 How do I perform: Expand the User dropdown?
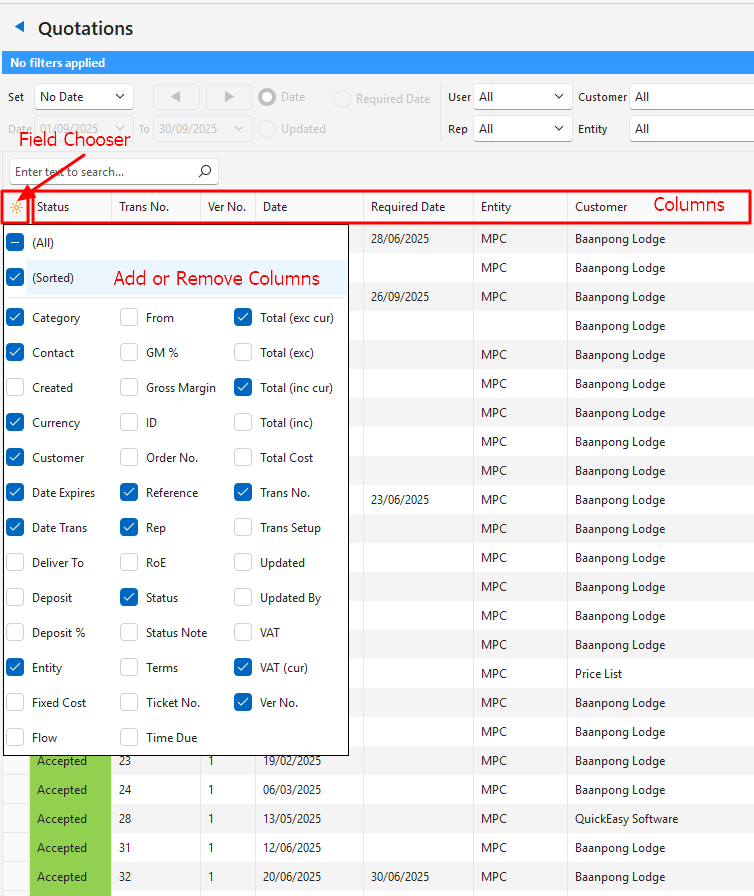click(522, 97)
